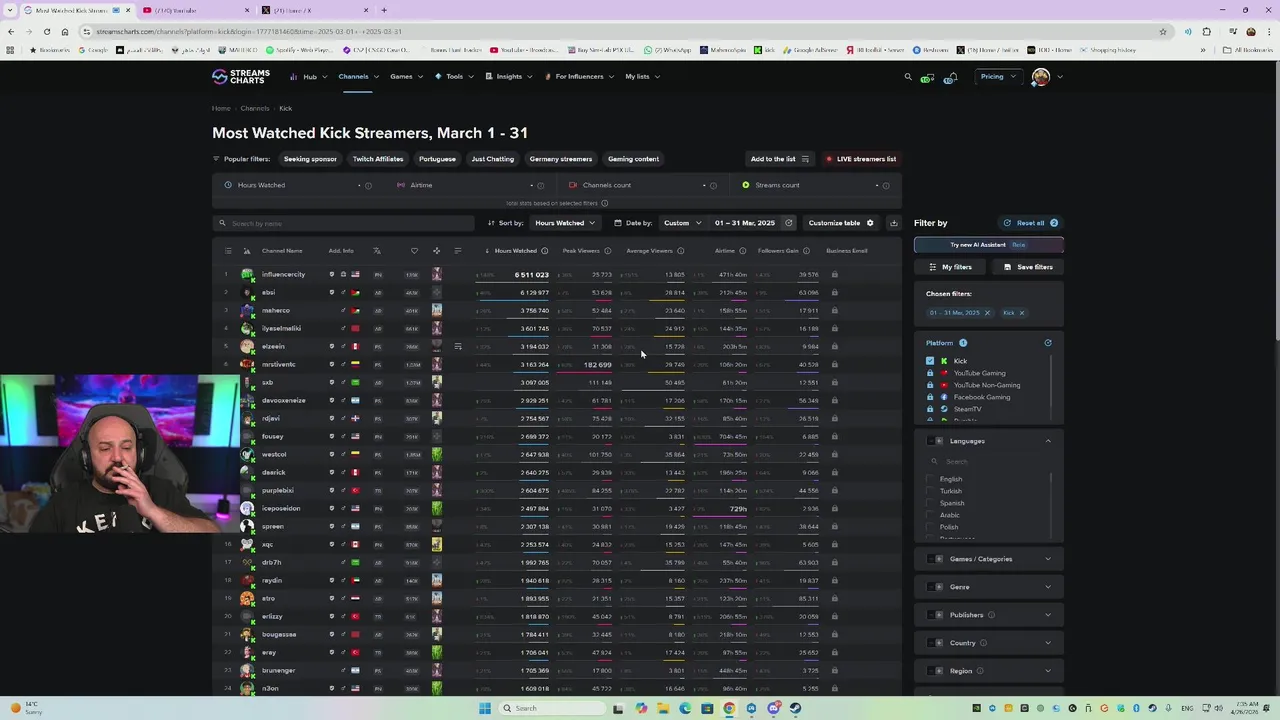Screen dimensions: 1280x720
Task: Click the Country info icon
Action: [983, 643]
